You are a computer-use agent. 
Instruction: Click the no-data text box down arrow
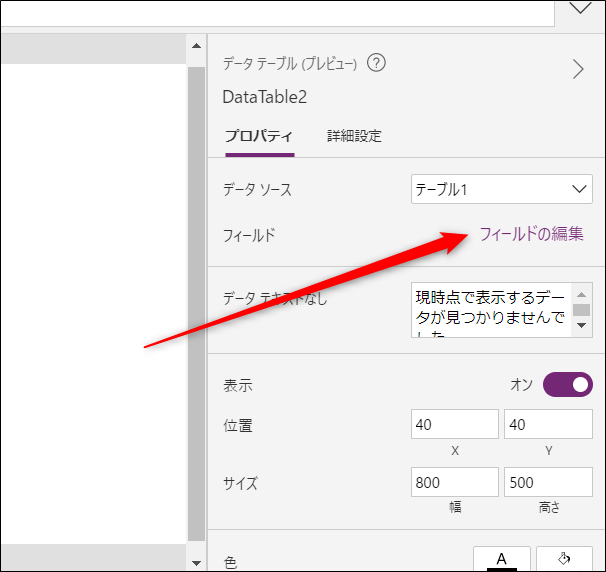[581, 325]
